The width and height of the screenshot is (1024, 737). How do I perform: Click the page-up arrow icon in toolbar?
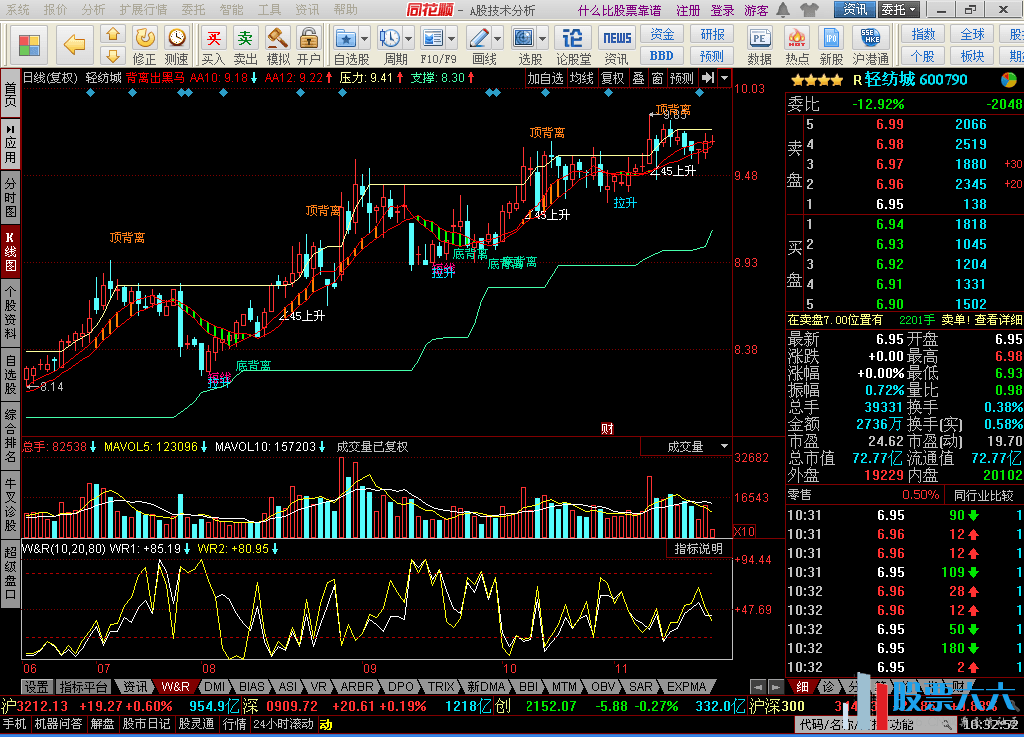tap(113, 35)
